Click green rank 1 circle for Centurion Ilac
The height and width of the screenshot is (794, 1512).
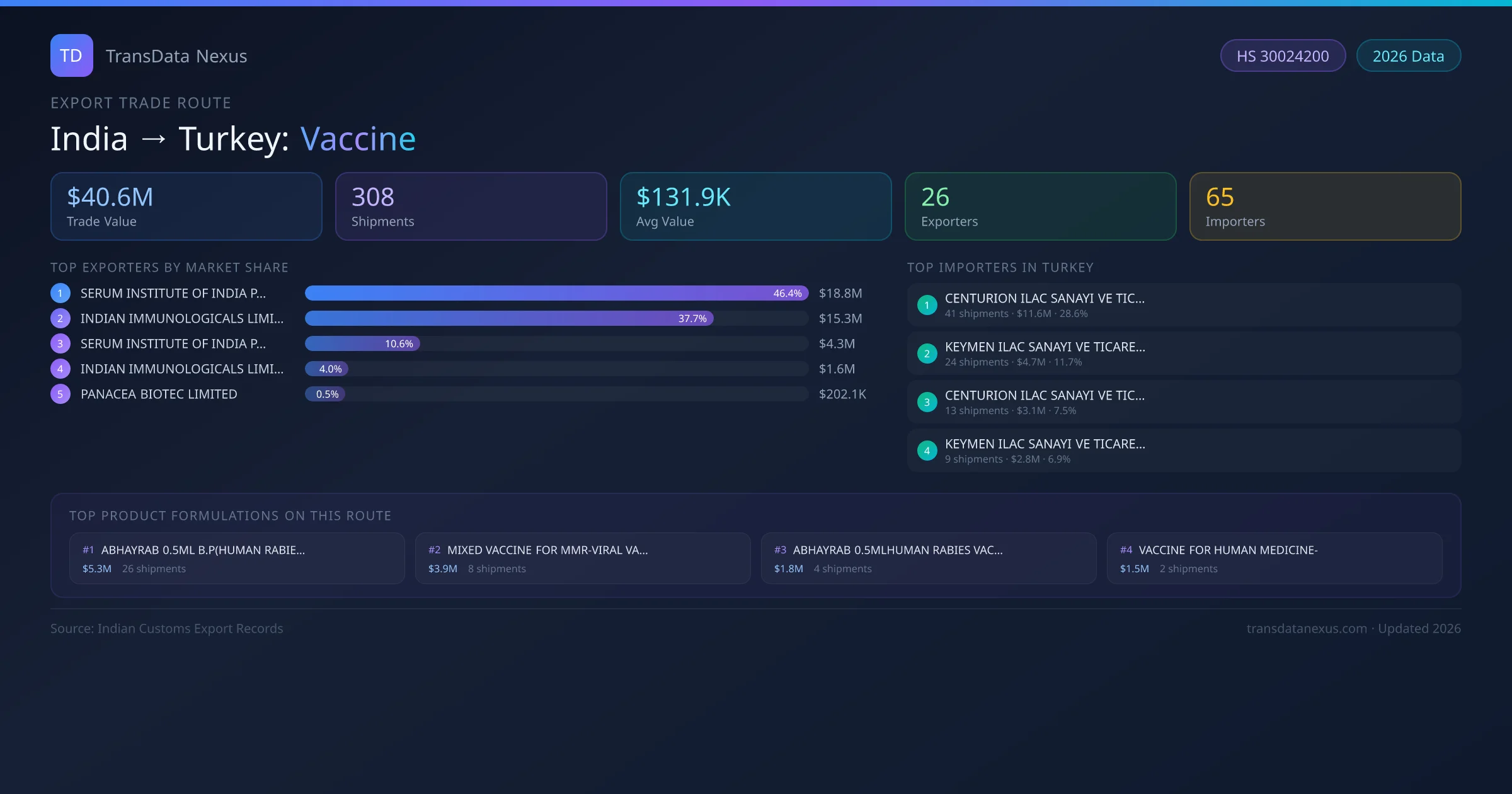click(927, 305)
